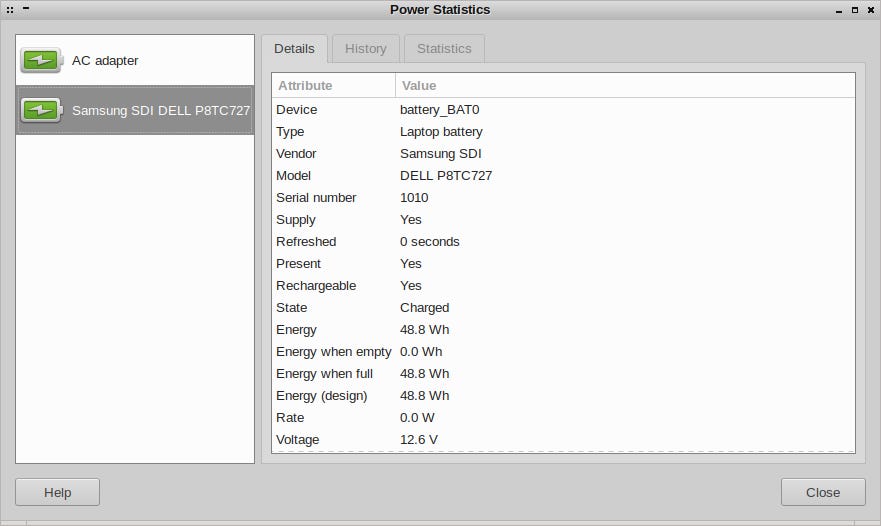The height and width of the screenshot is (526, 881).
Task: Click the Laptop battery value
Action: [441, 132]
